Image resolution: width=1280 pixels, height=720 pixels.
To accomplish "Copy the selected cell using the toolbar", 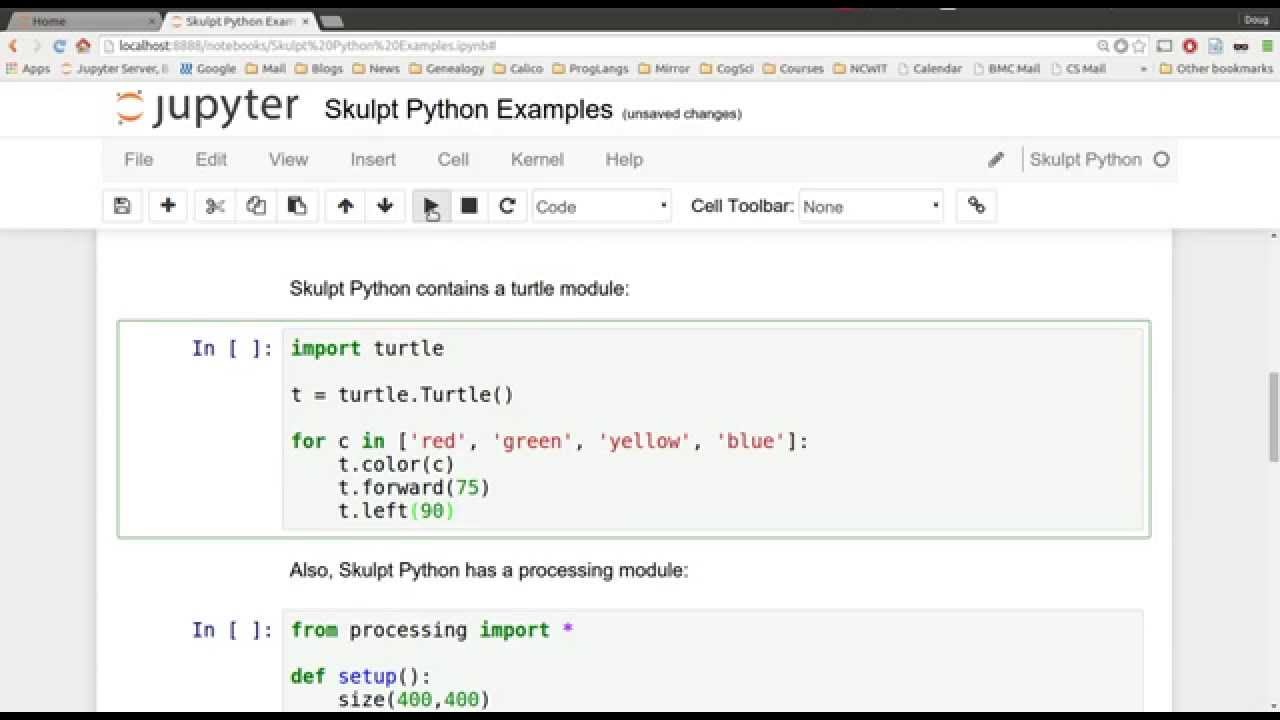I will pyautogui.click(x=256, y=206).
